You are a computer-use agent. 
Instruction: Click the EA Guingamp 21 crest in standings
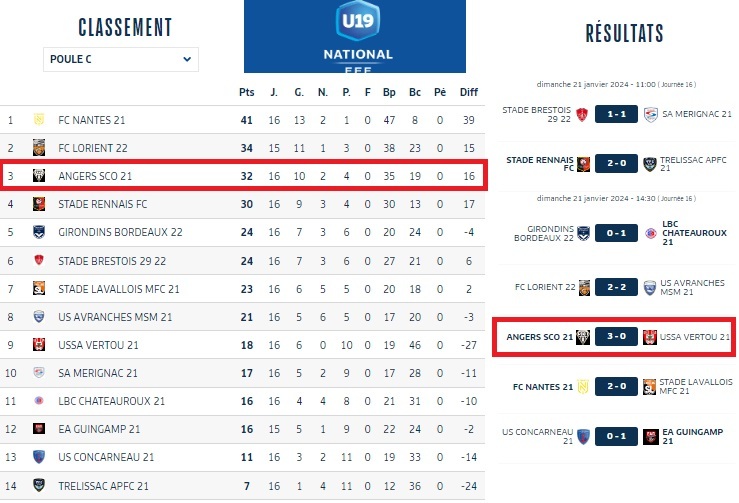click(39, 428)
